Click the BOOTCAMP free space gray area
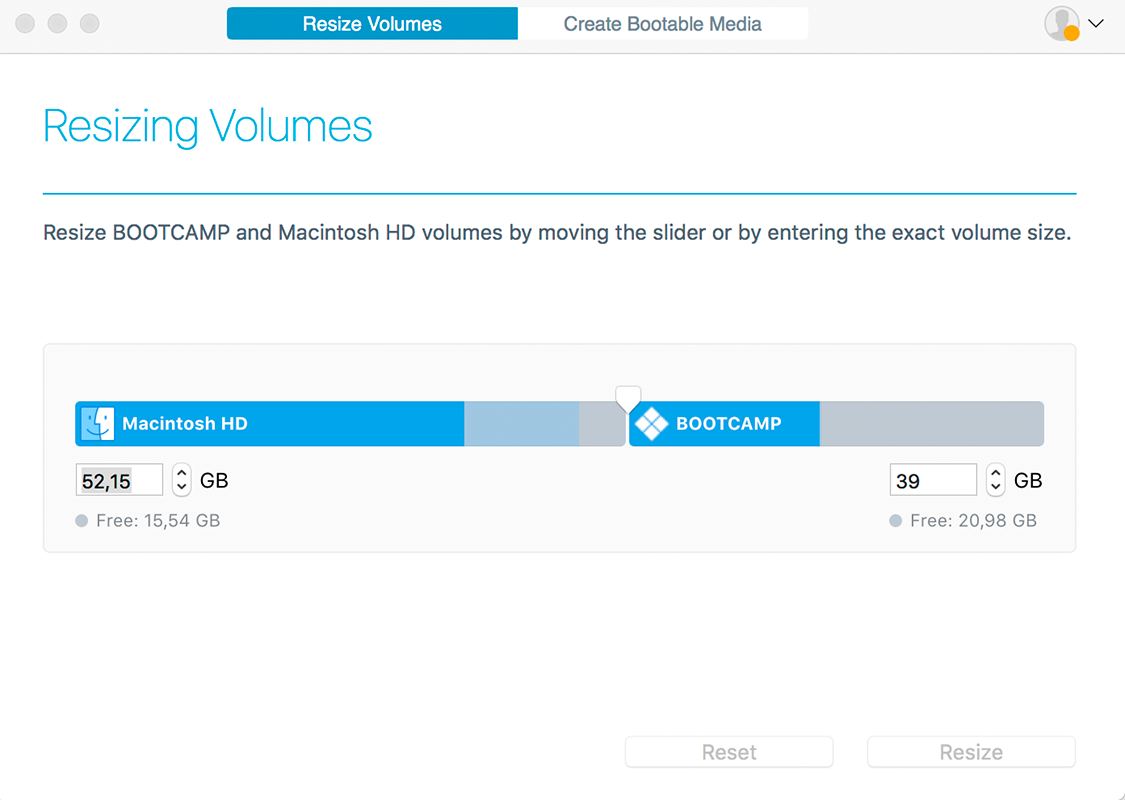This screenshot has height=800, width=1125. [931, 423]
